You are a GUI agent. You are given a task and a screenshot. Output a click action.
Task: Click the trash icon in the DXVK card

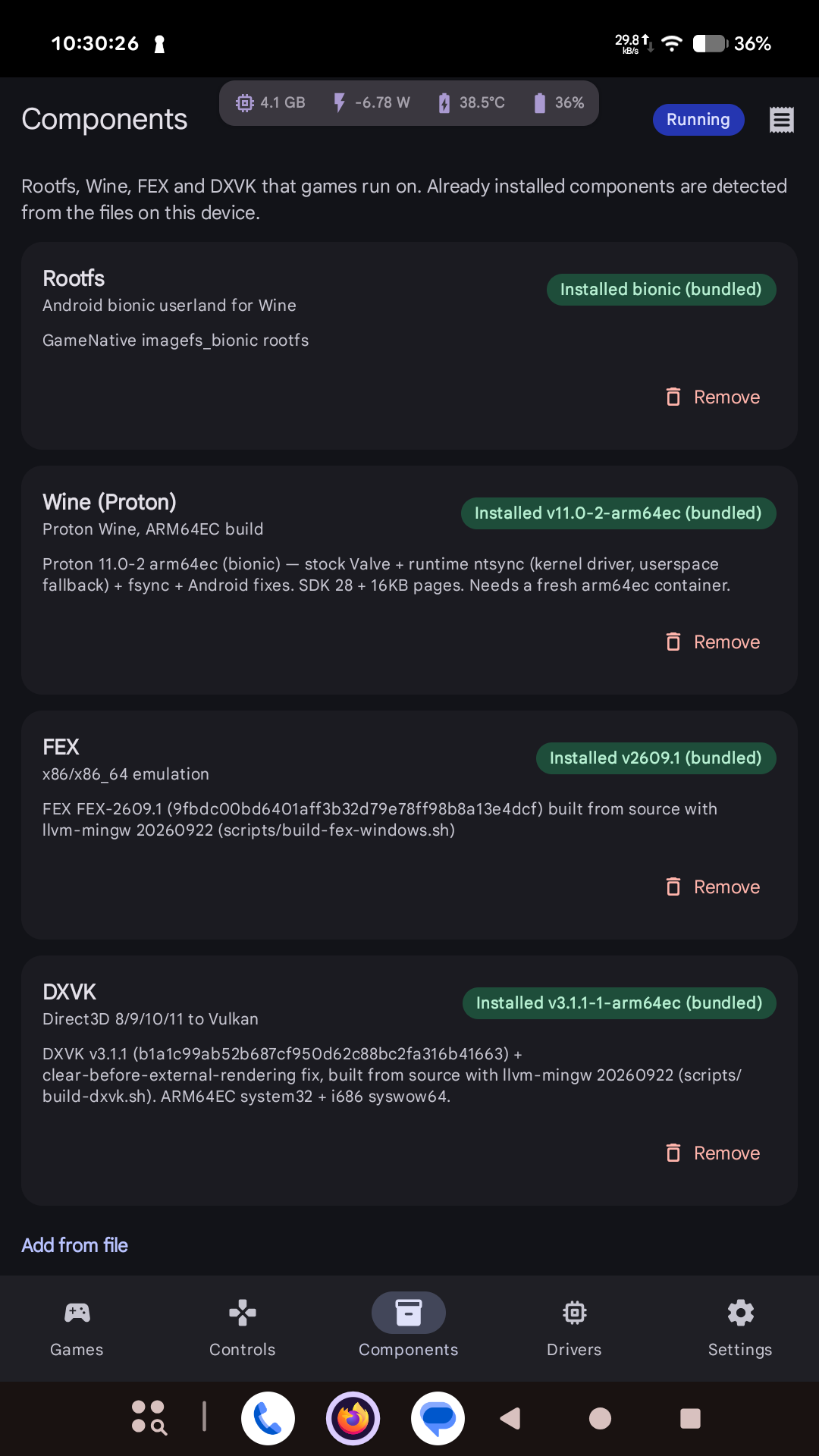(x=673, y=1153)
